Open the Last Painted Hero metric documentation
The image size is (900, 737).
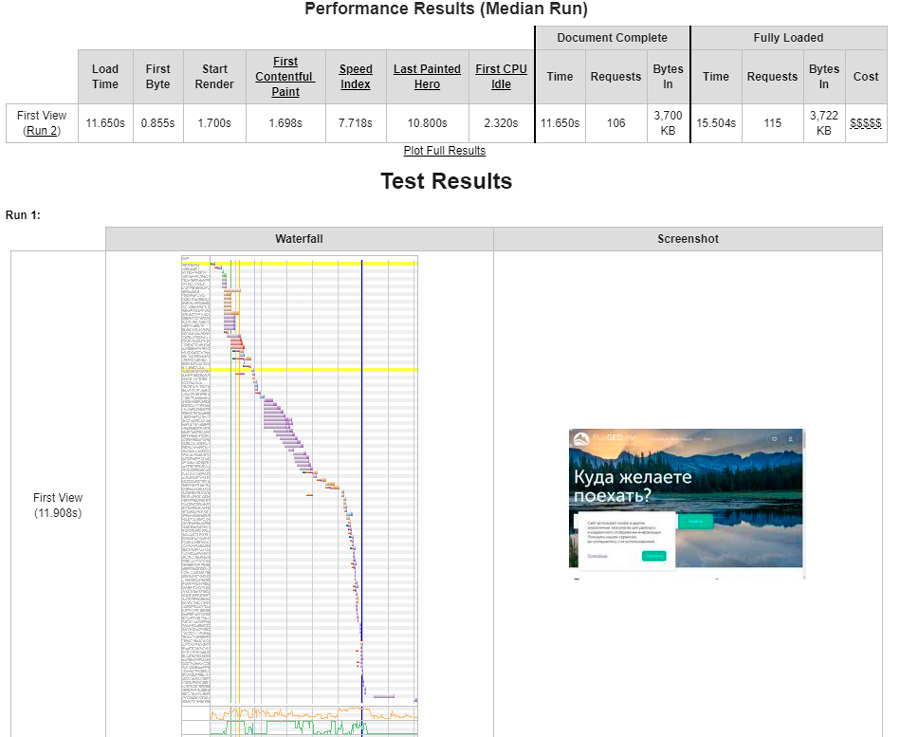coord(426,70)
